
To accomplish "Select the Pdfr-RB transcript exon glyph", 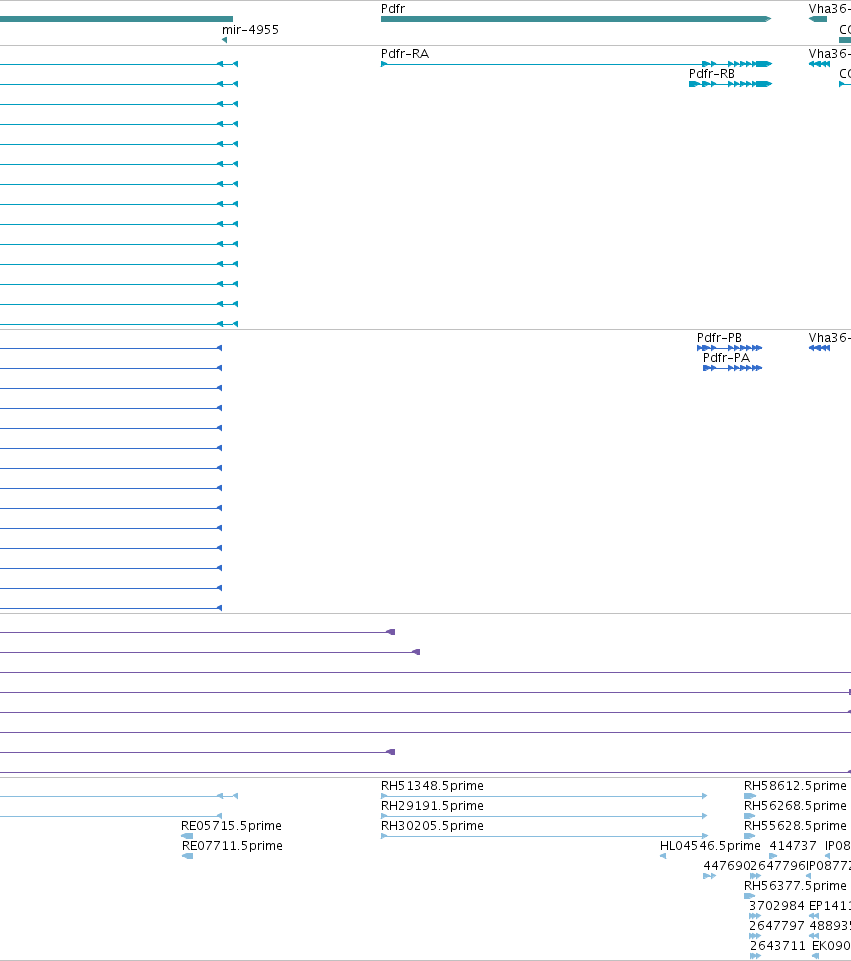I will [x=731, y=84].
